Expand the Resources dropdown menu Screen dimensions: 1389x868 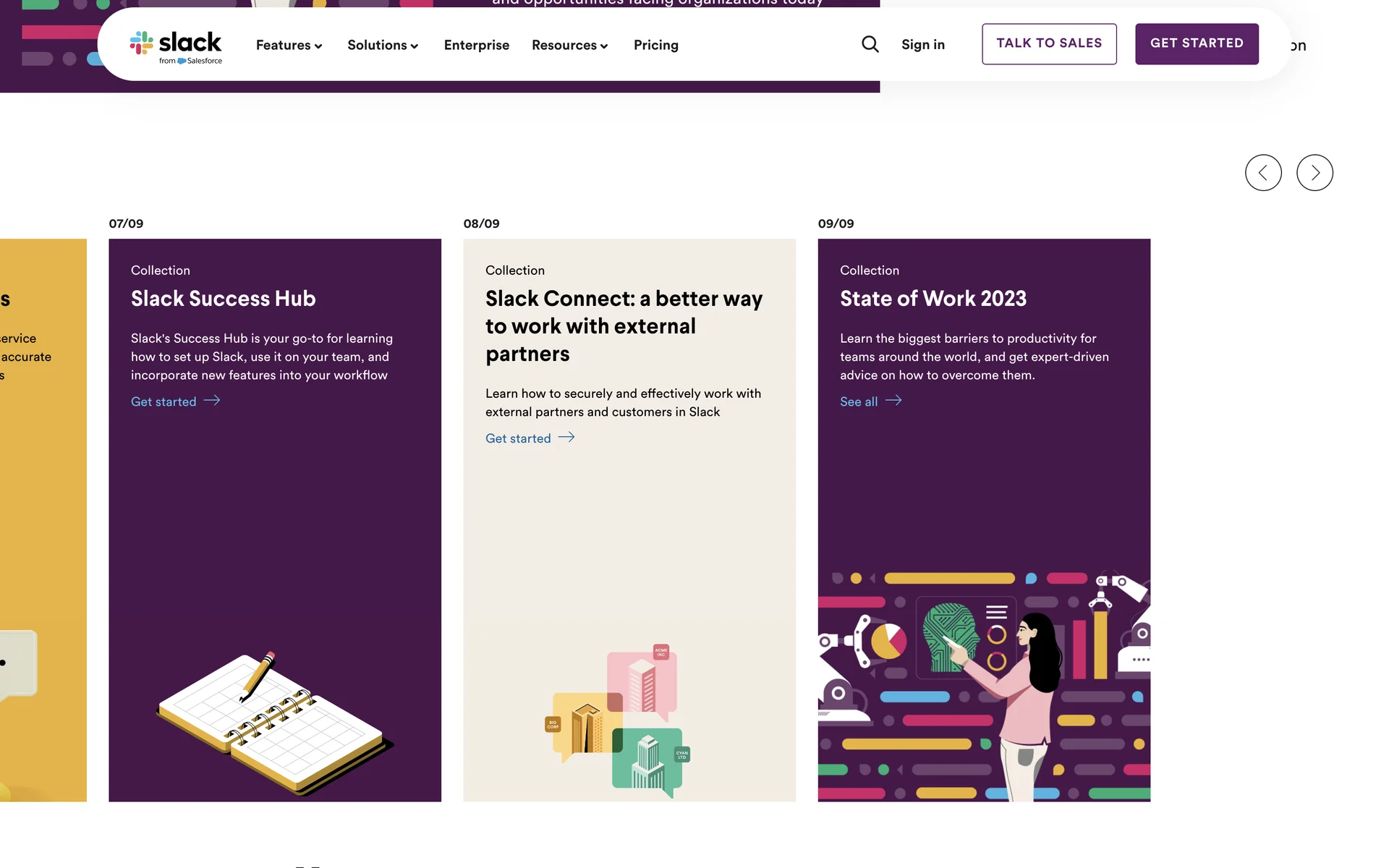click(569, 46)
